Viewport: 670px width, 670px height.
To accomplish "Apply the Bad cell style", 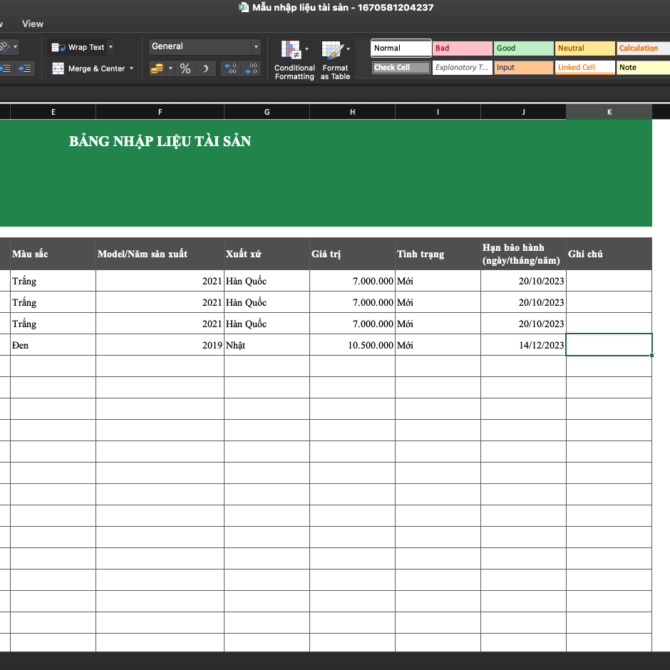I will click(x=462, y=48).
